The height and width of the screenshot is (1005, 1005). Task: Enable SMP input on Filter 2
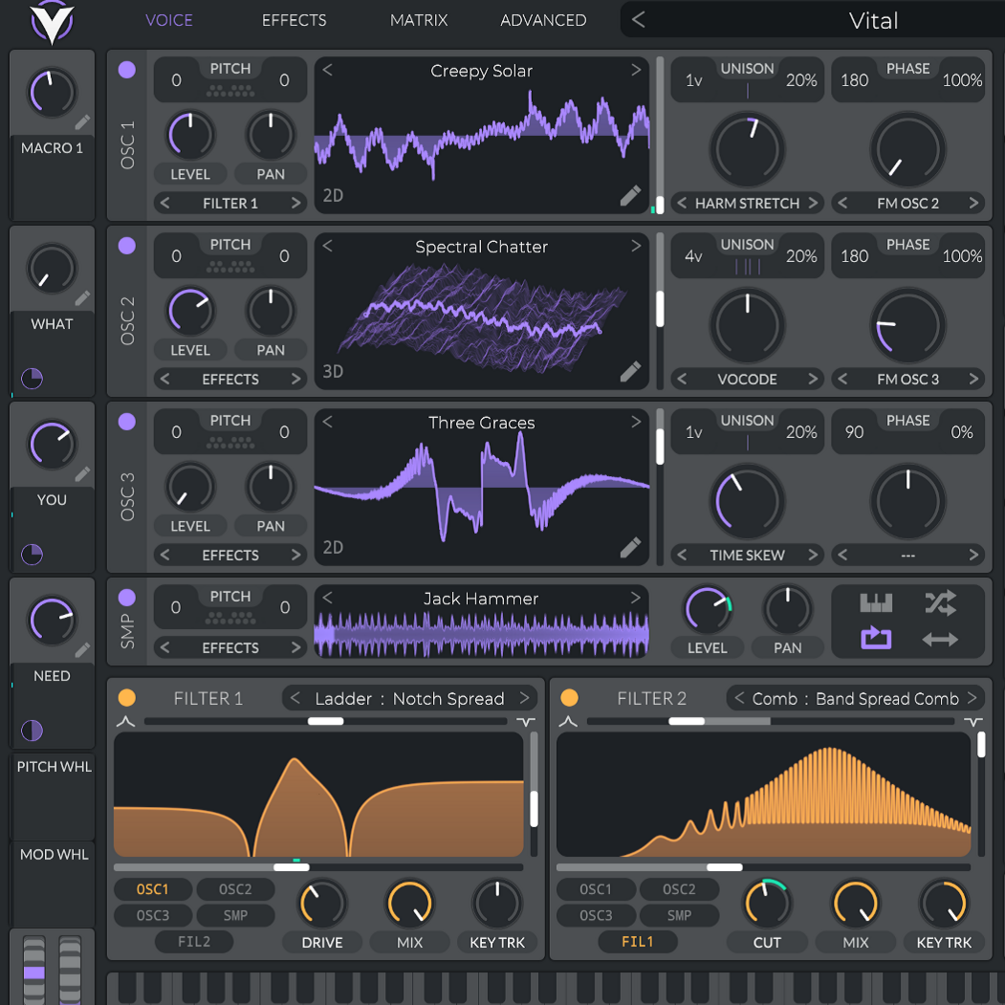679,915
